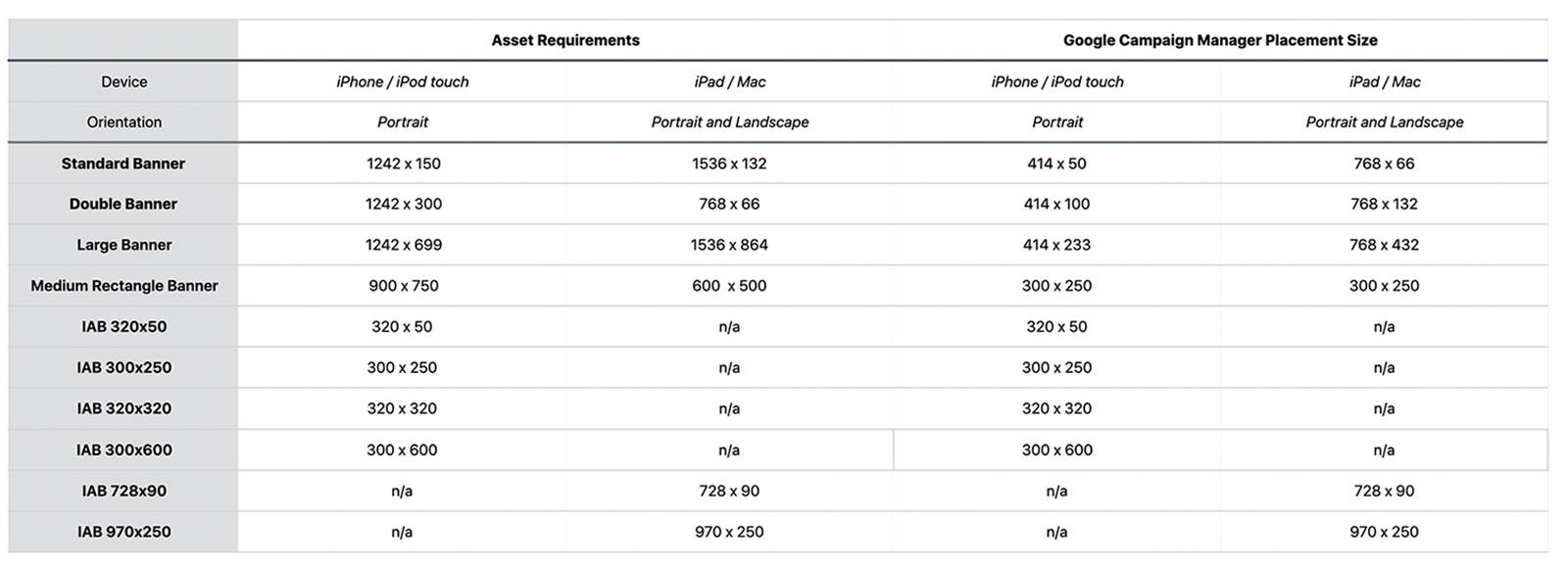Select the IAB 970x250 row header
The image size is (1568, 564).
click(x=123, y=532)
